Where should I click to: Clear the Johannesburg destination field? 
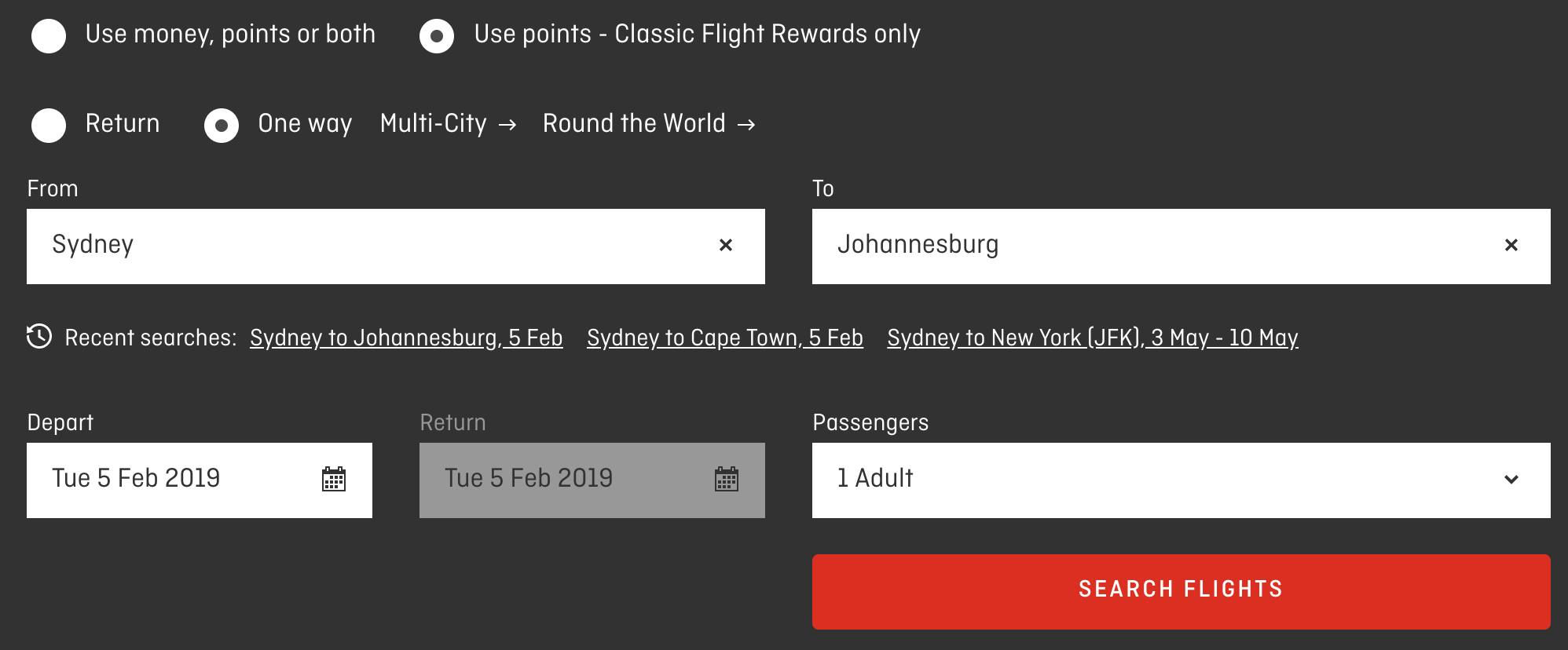tap(1511, 246)
